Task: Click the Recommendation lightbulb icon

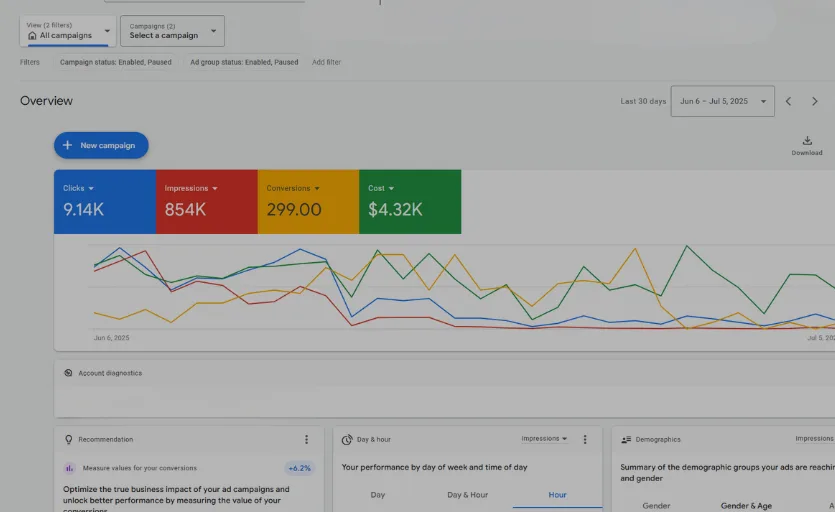Action: pyautogui.click(x=69, y=440)
